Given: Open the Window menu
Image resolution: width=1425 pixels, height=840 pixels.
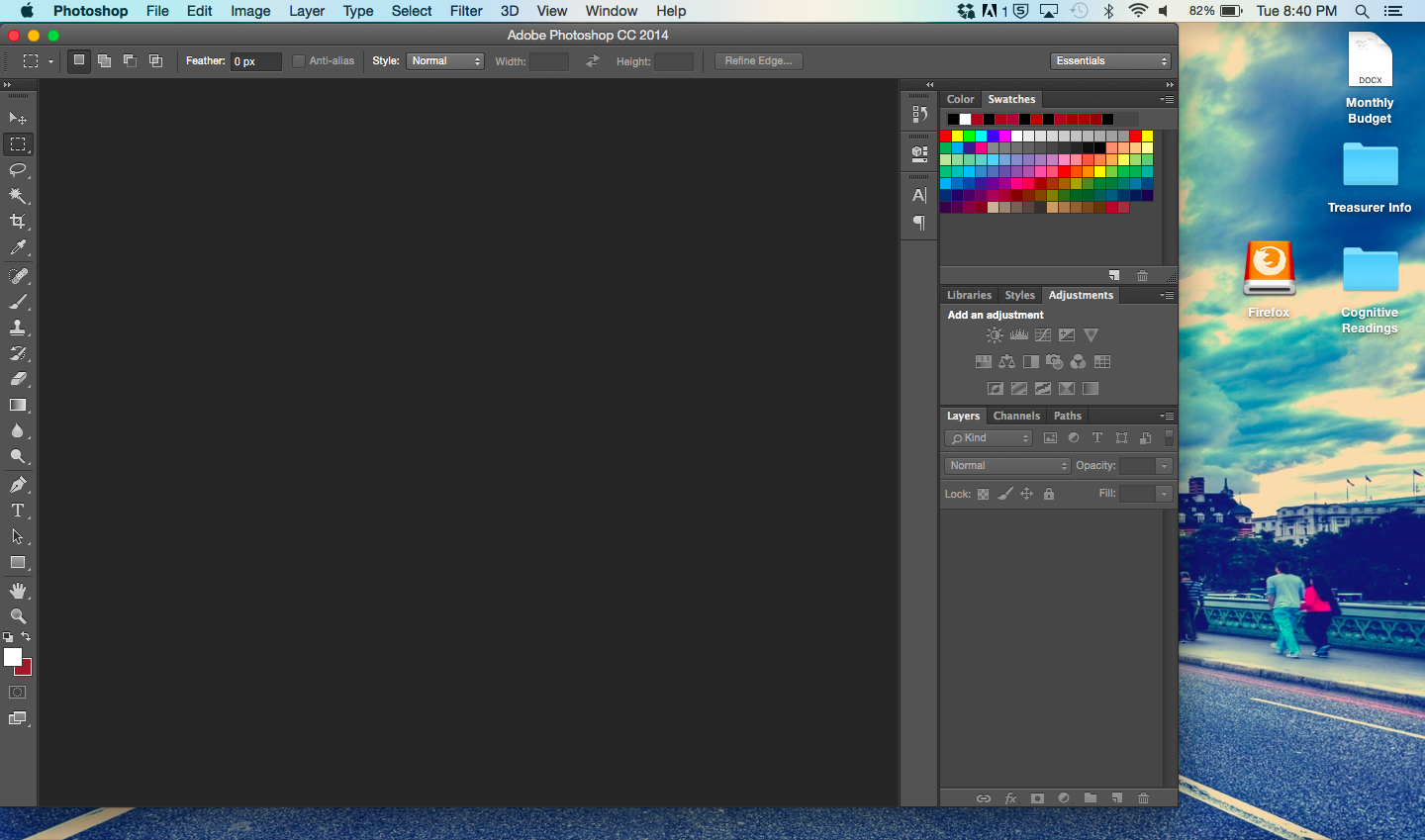Looking at the screenshot, I should pyautogui.click(x=611, y=11).
